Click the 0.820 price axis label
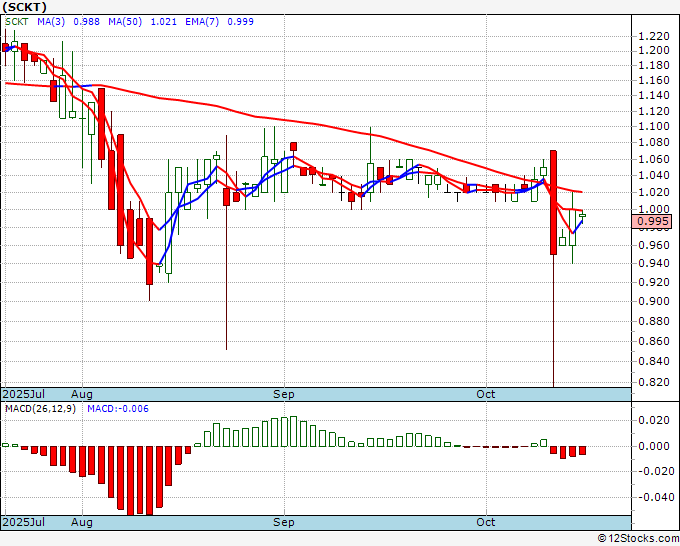 (x=654, y=382)
